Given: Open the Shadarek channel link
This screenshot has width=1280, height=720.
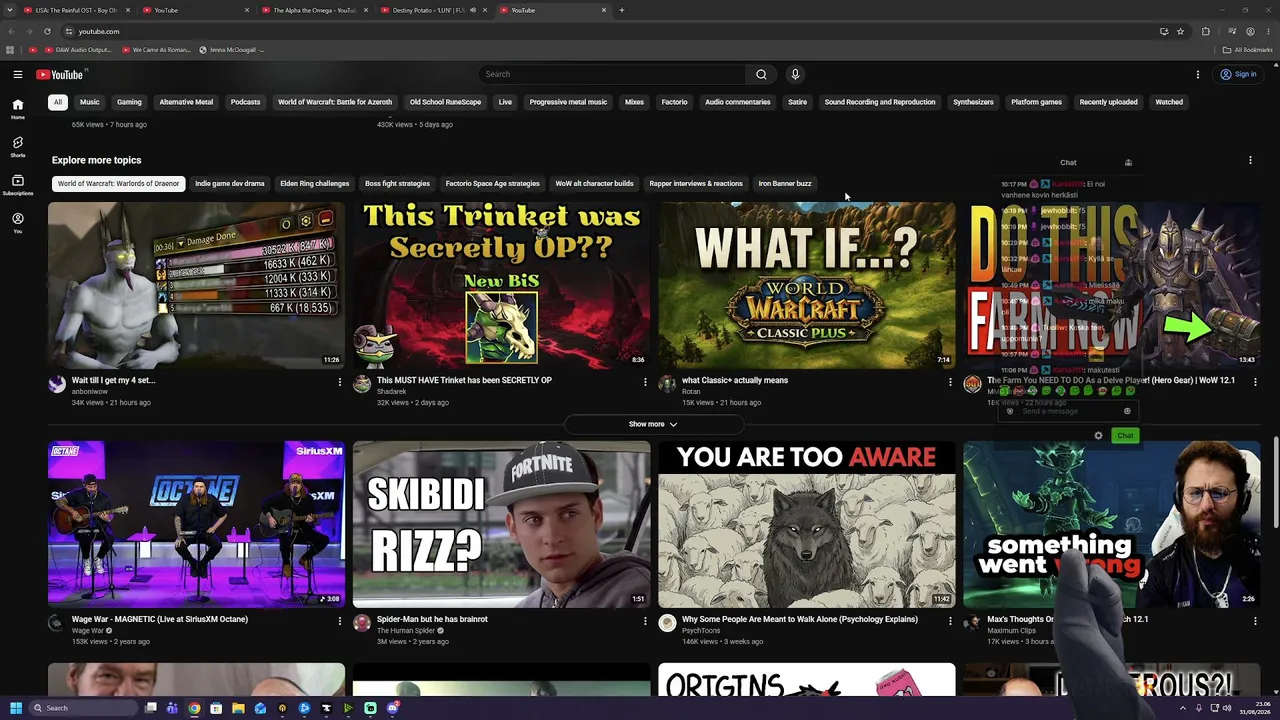Looking at the screenshot, I should (x=392, y=391).
